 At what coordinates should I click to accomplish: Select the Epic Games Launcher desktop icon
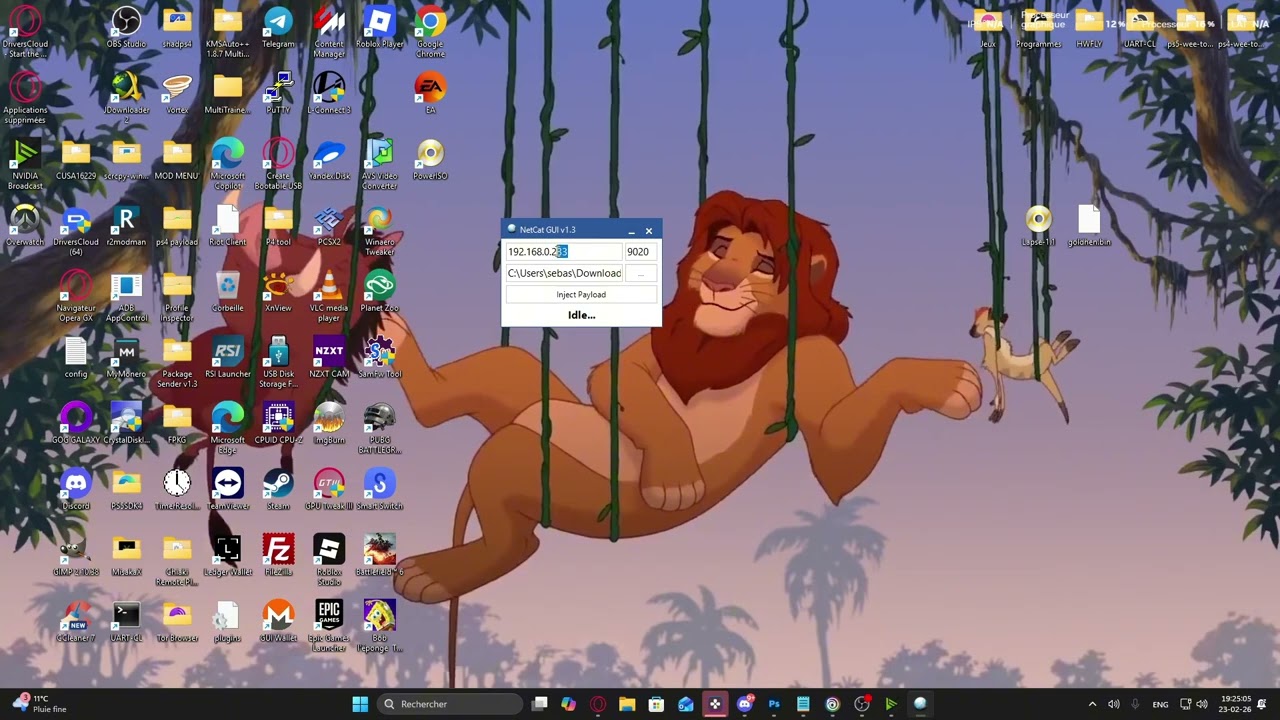pos(329,627)
